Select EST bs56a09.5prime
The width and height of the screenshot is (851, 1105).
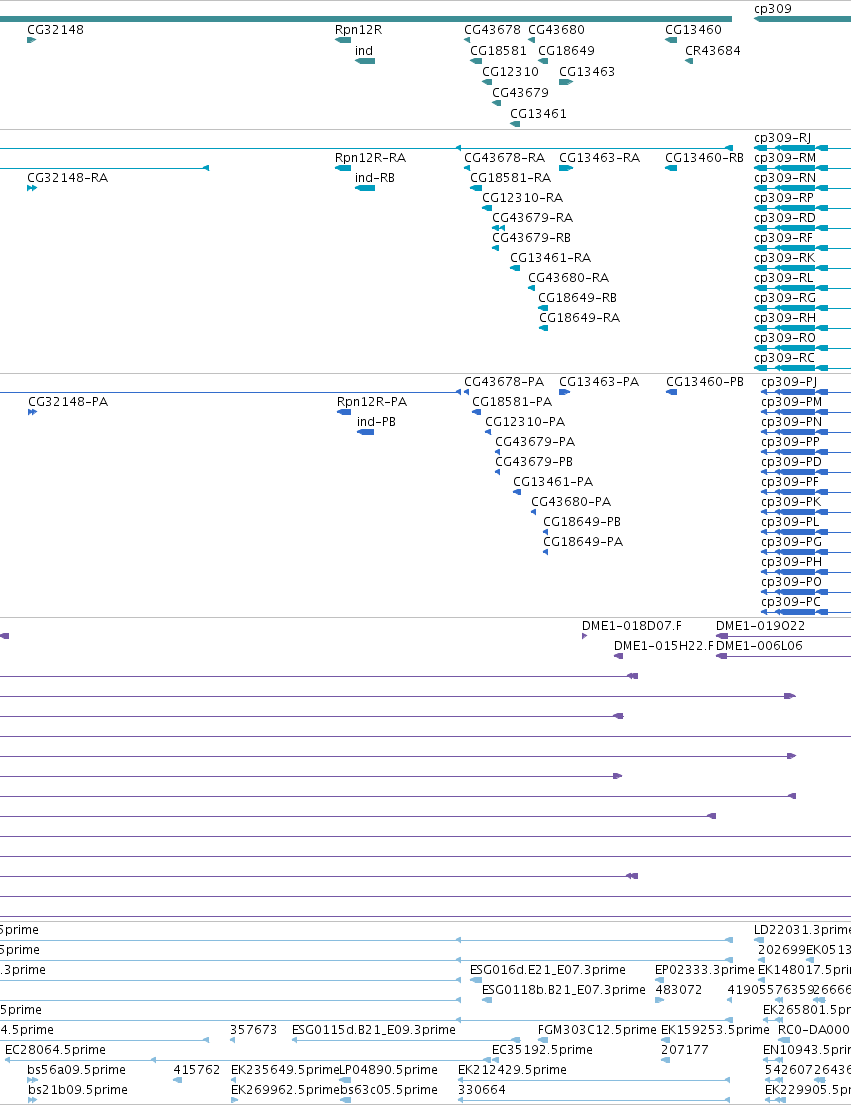[76, 1070]
